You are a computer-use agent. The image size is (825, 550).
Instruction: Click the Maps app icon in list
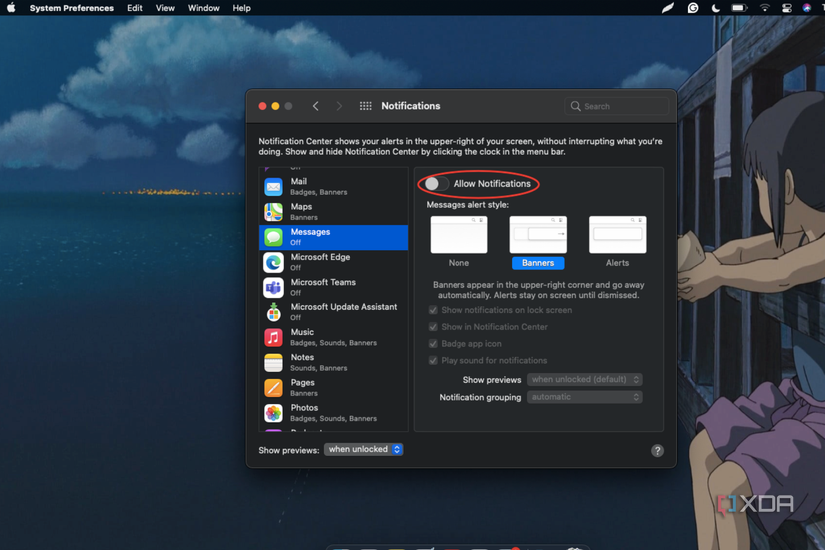[x=273, y=212]
